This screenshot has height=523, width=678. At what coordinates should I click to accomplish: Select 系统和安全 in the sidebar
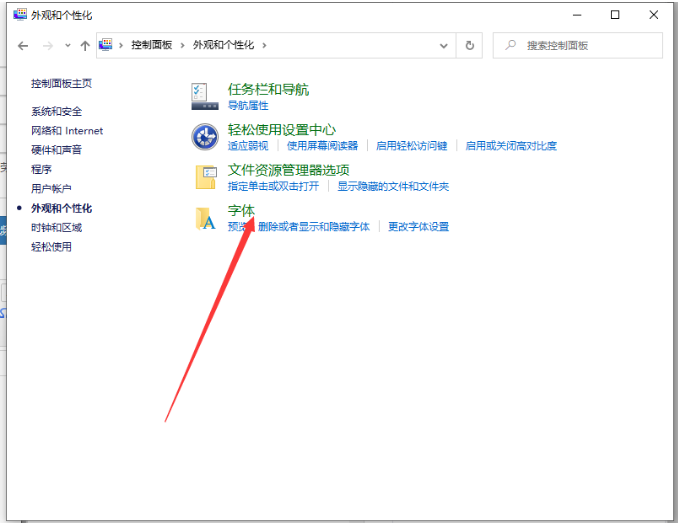[56, 111]
